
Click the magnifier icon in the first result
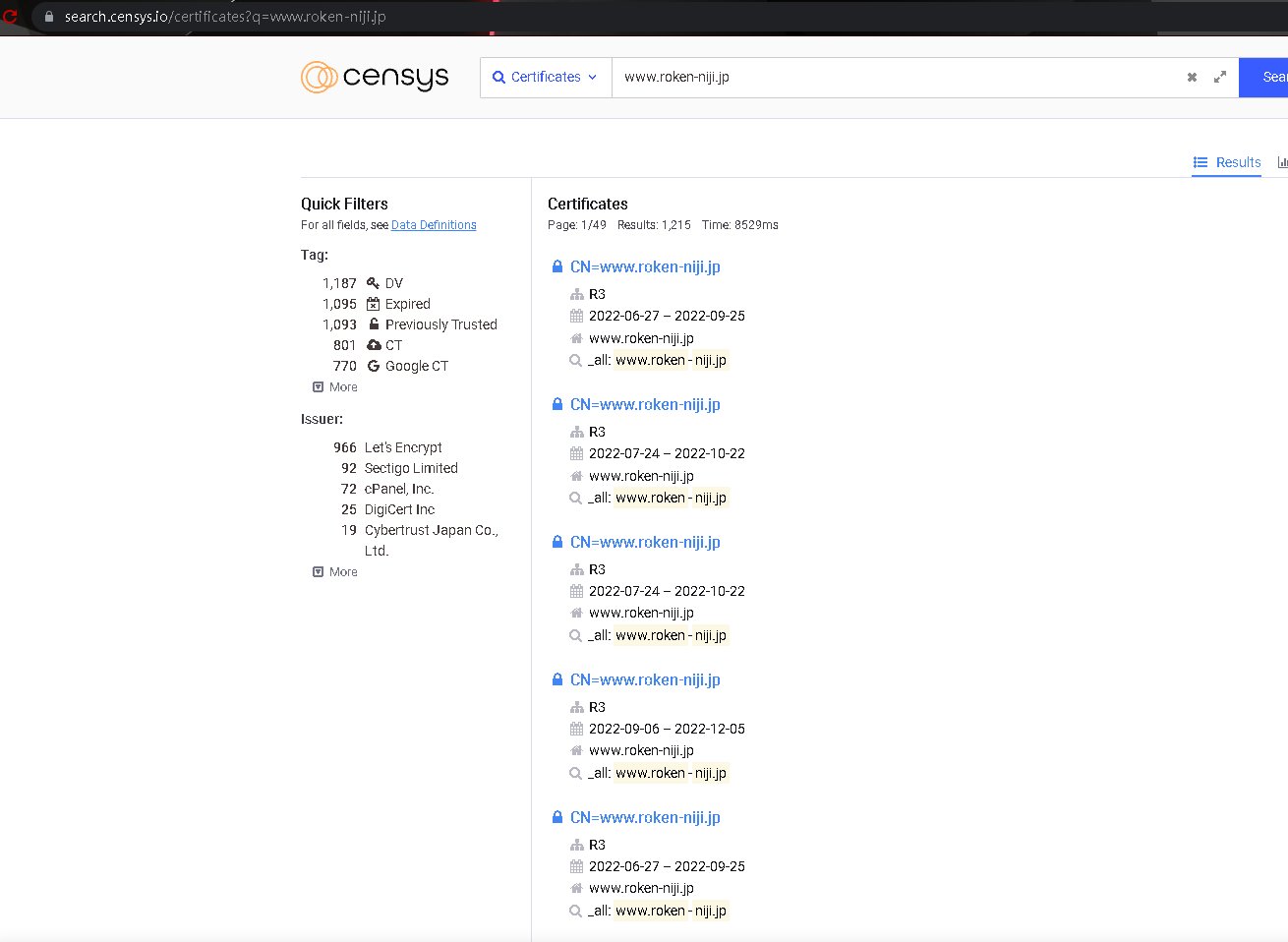(x=576, y=361)
